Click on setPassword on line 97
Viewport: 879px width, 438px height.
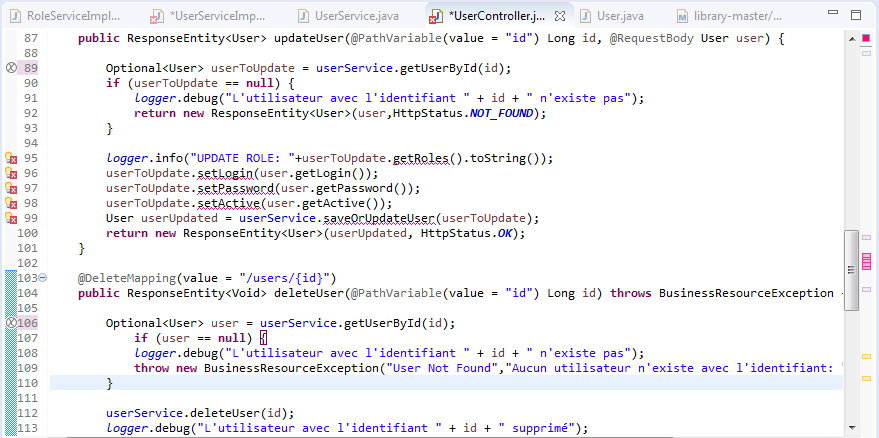235,188
